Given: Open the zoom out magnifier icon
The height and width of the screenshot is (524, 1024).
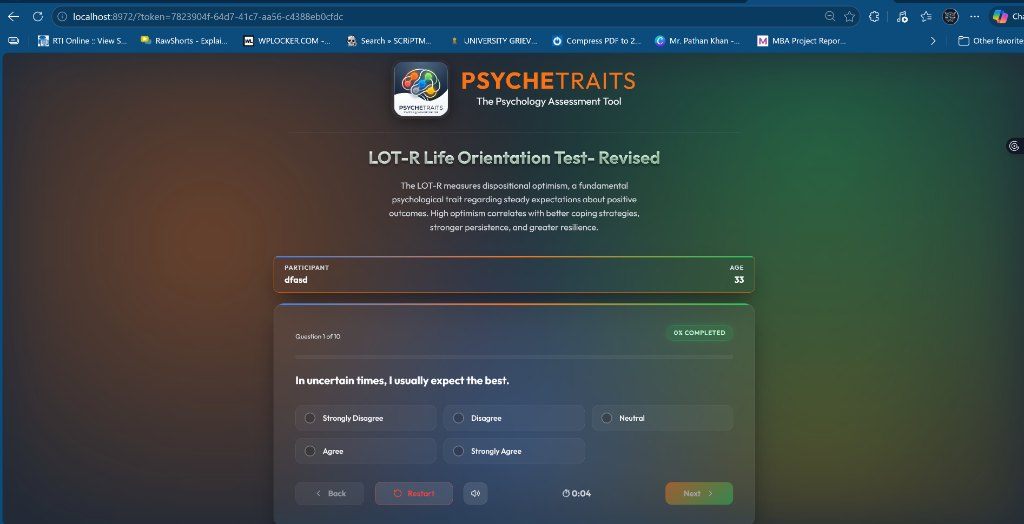Looking at the screenshot, I should 829,16.
